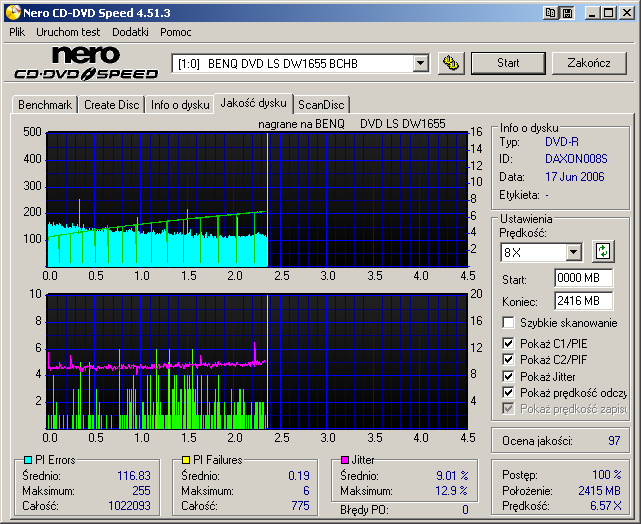Click the Start field showing 0000 MB

click(583, 278)
